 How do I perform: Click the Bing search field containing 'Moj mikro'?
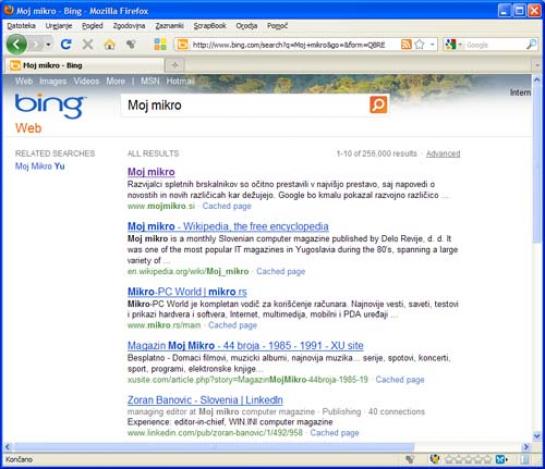pos(245,105)
